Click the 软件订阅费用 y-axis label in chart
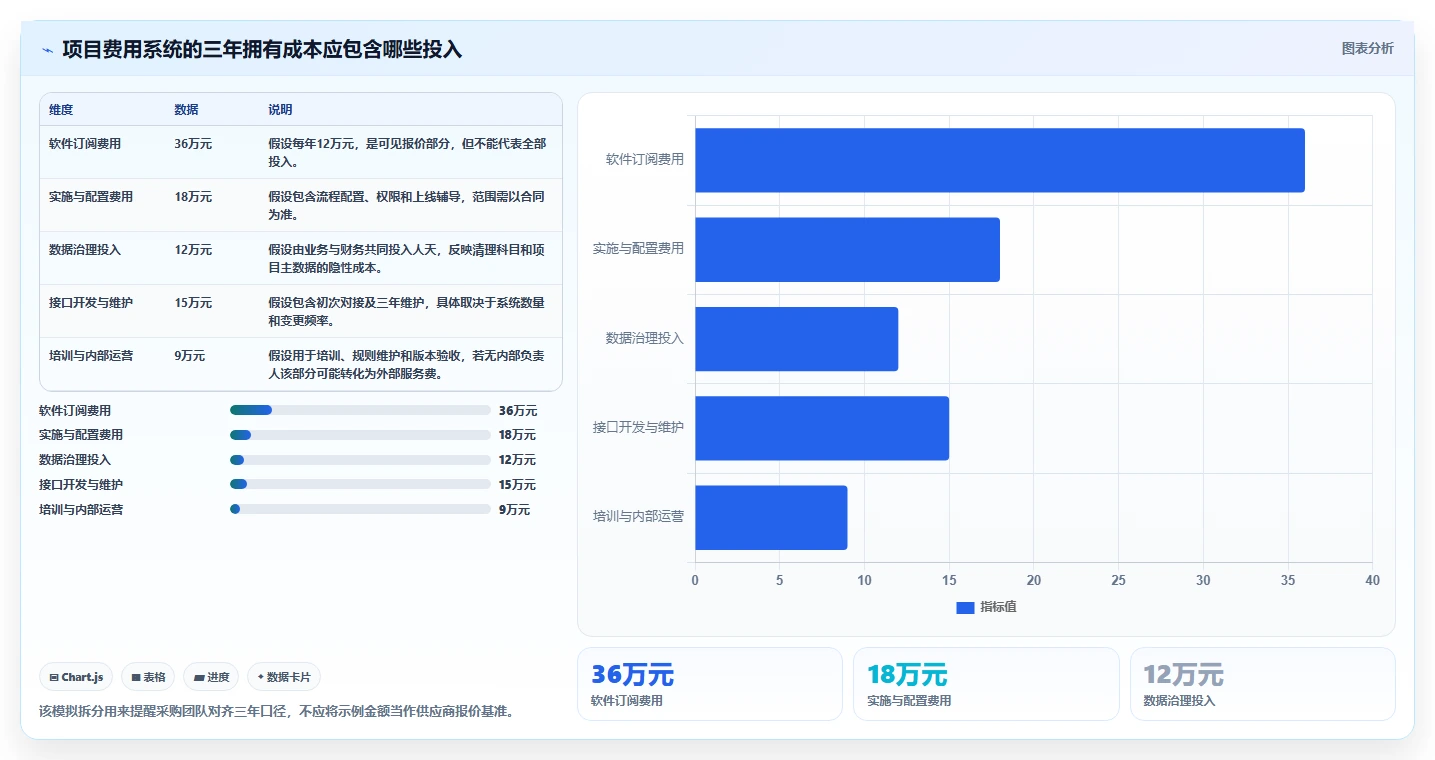 pyautogui.click(x=645, y=159)
